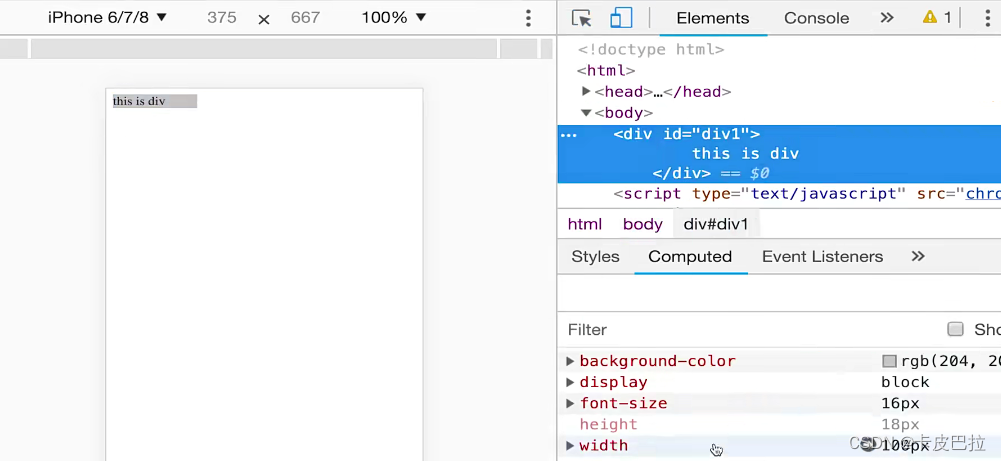This screenshot has height=461, width=1001.
Task: Click the 375 width input
Action: (x=222, y=18)
